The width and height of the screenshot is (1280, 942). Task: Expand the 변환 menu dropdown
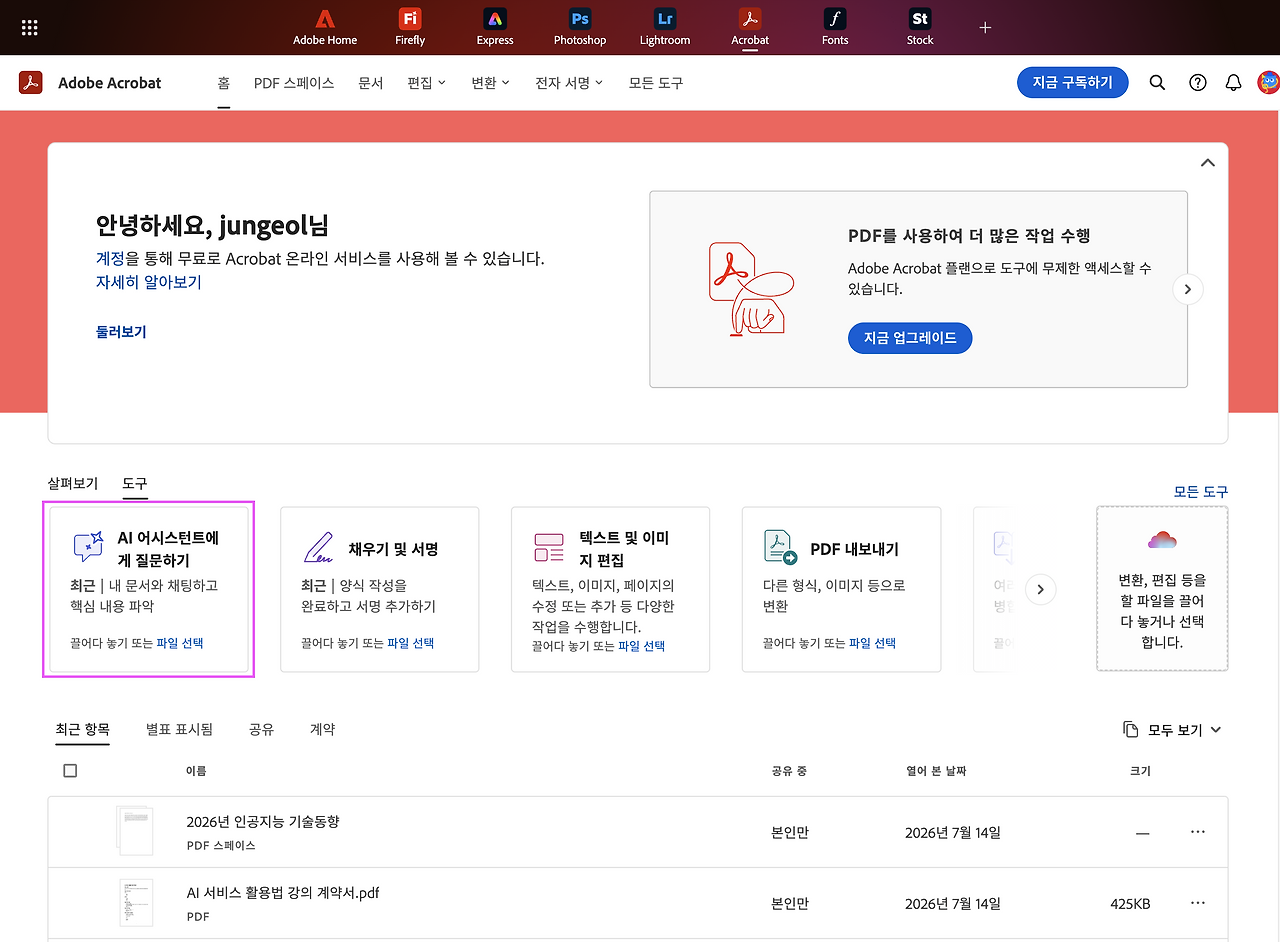(491, 83)
